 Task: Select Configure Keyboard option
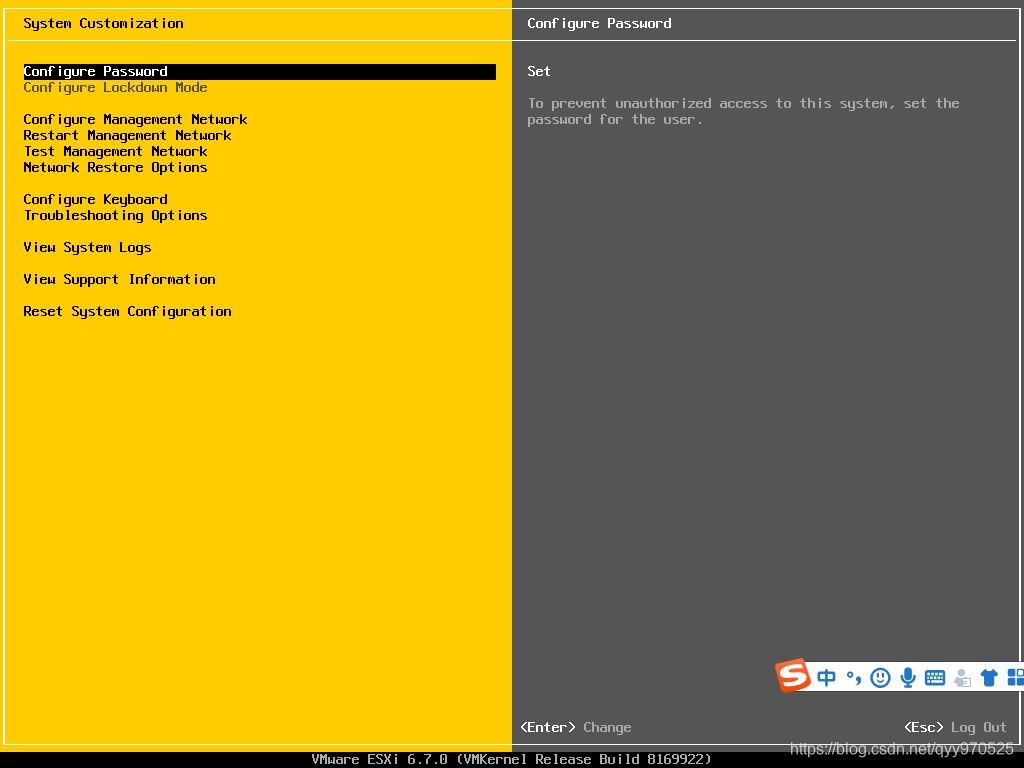point(95,200)
